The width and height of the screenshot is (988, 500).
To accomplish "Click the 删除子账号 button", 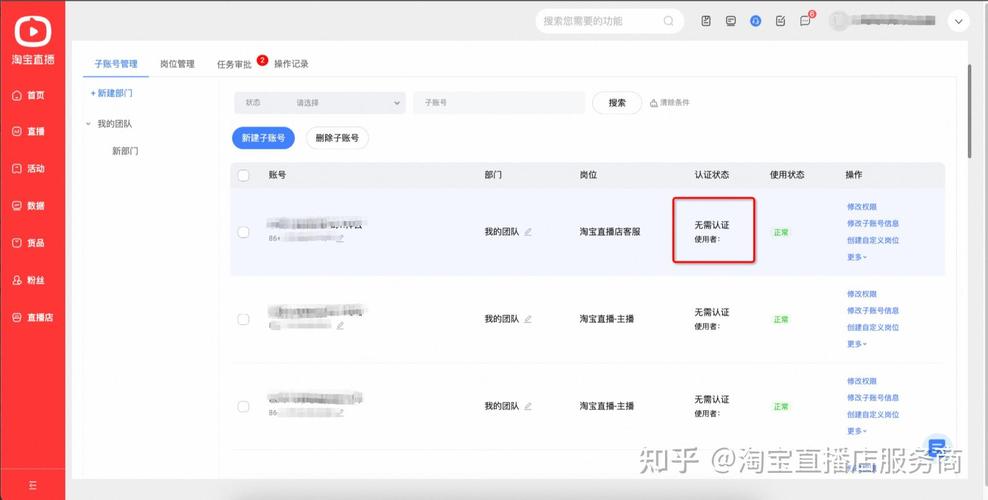I will click(337, 138).
